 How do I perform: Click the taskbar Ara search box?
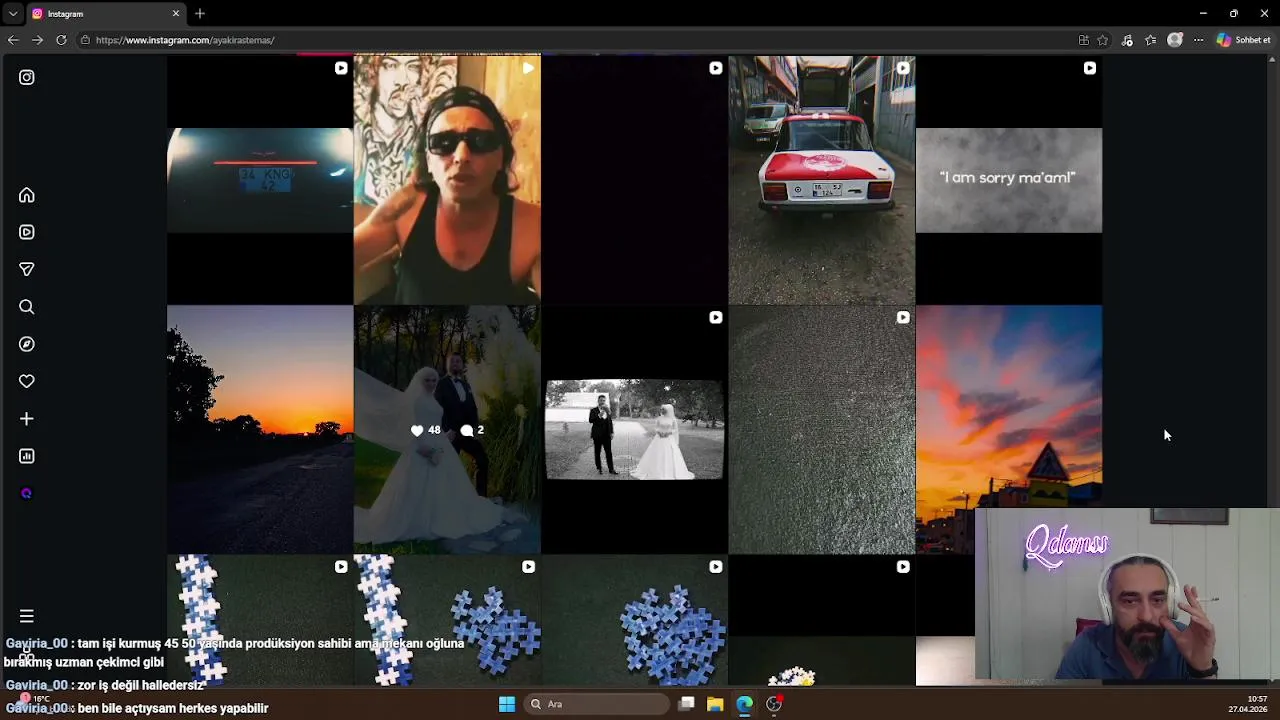pos(597,704)
